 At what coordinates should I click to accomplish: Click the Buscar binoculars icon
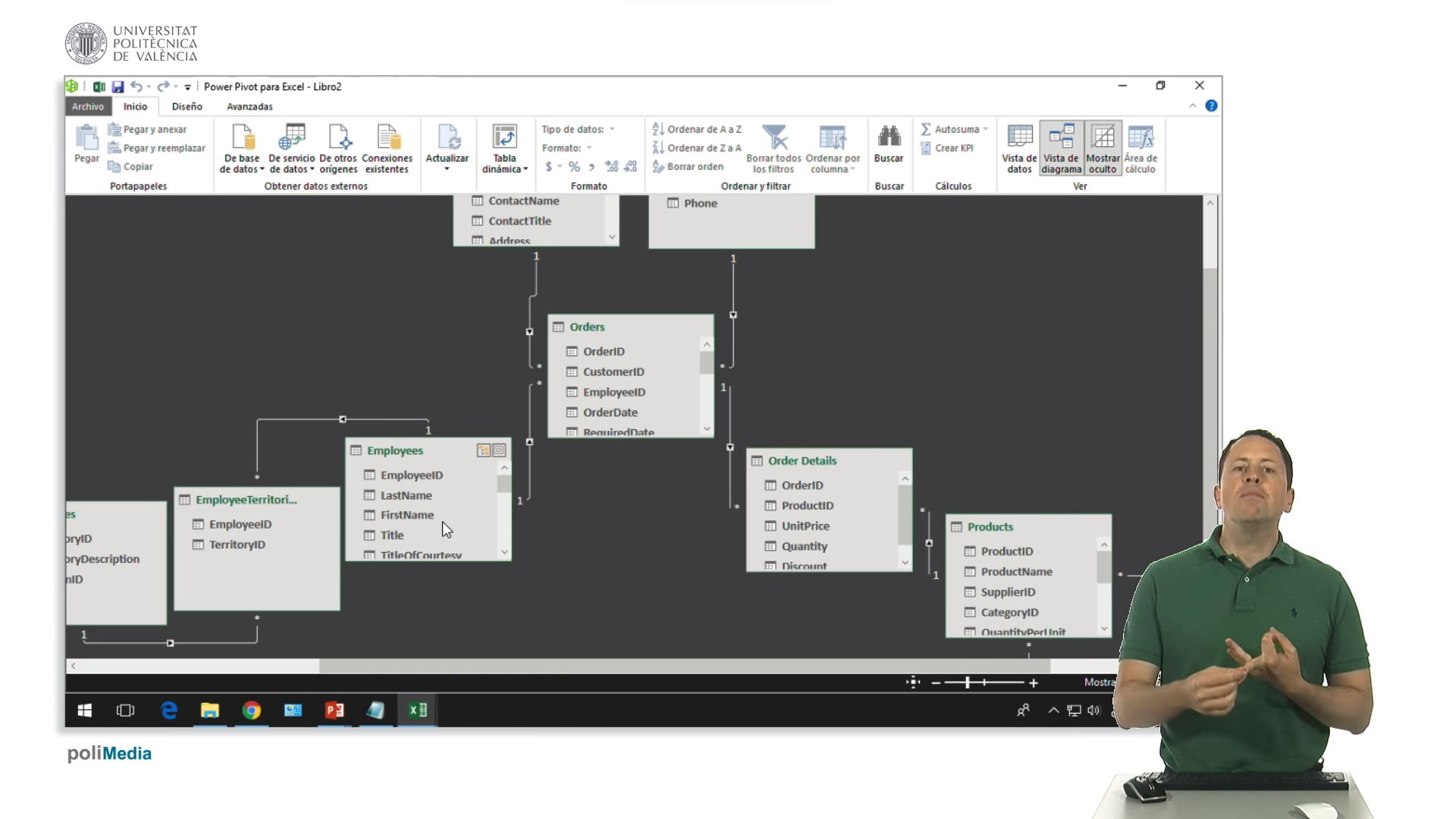click(888, 138)
